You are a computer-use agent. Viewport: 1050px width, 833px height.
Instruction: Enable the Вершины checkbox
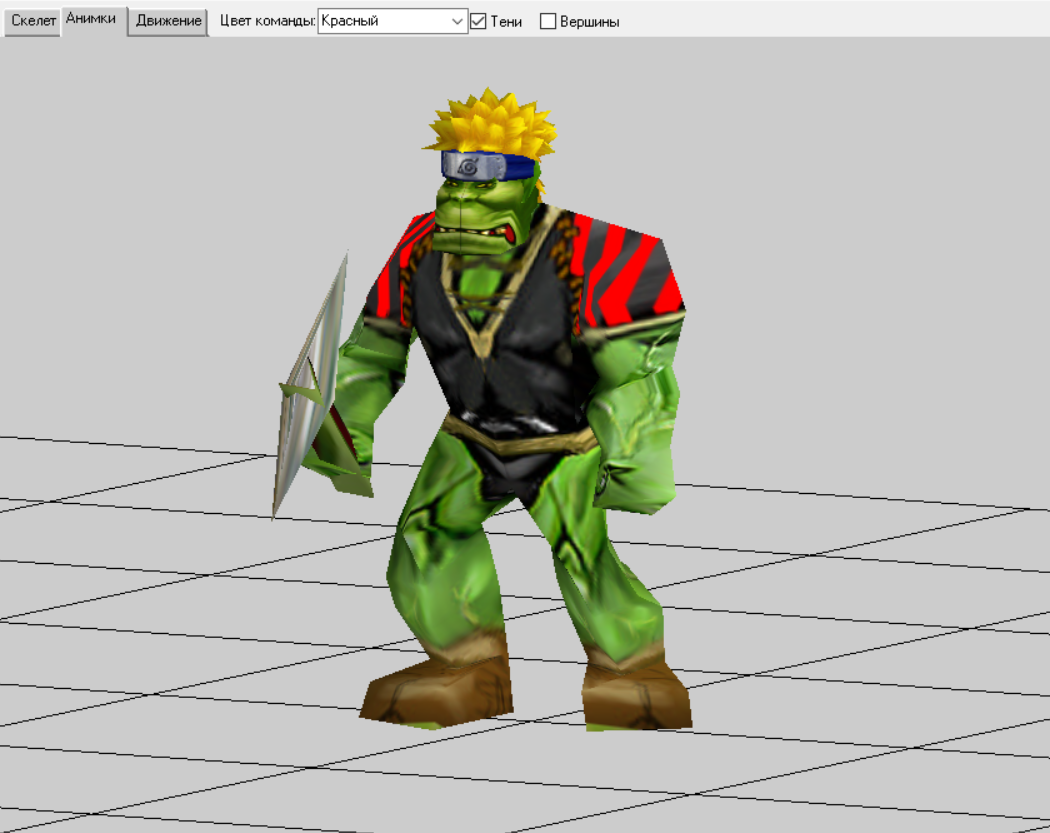tap(548, 21)
